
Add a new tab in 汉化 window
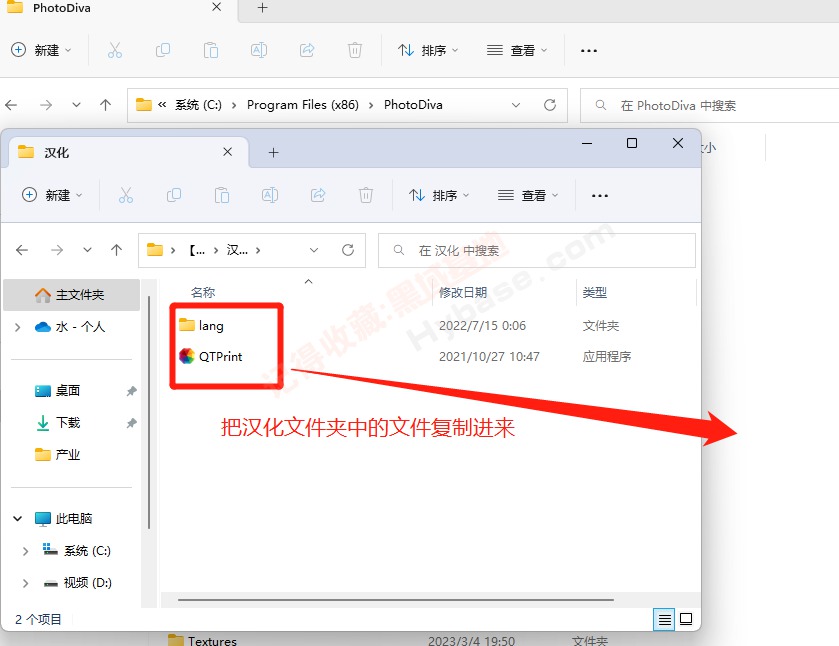273,153
